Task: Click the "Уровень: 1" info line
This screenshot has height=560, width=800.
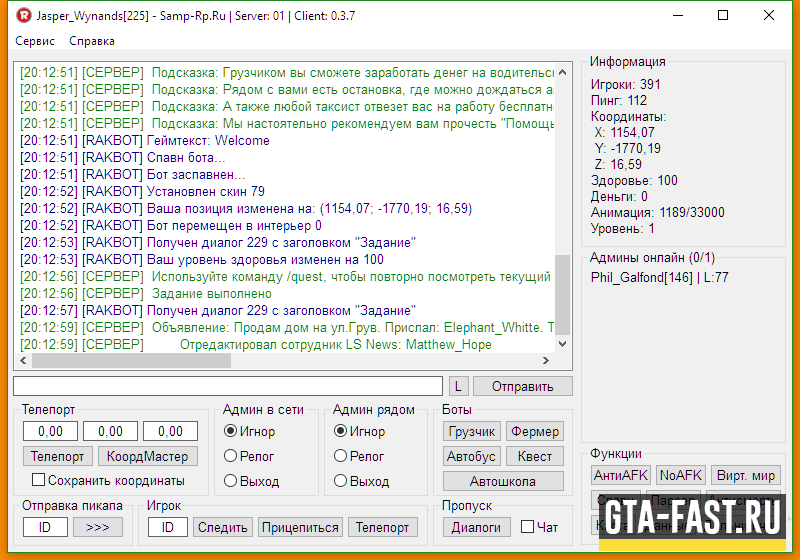Action: 622,228
